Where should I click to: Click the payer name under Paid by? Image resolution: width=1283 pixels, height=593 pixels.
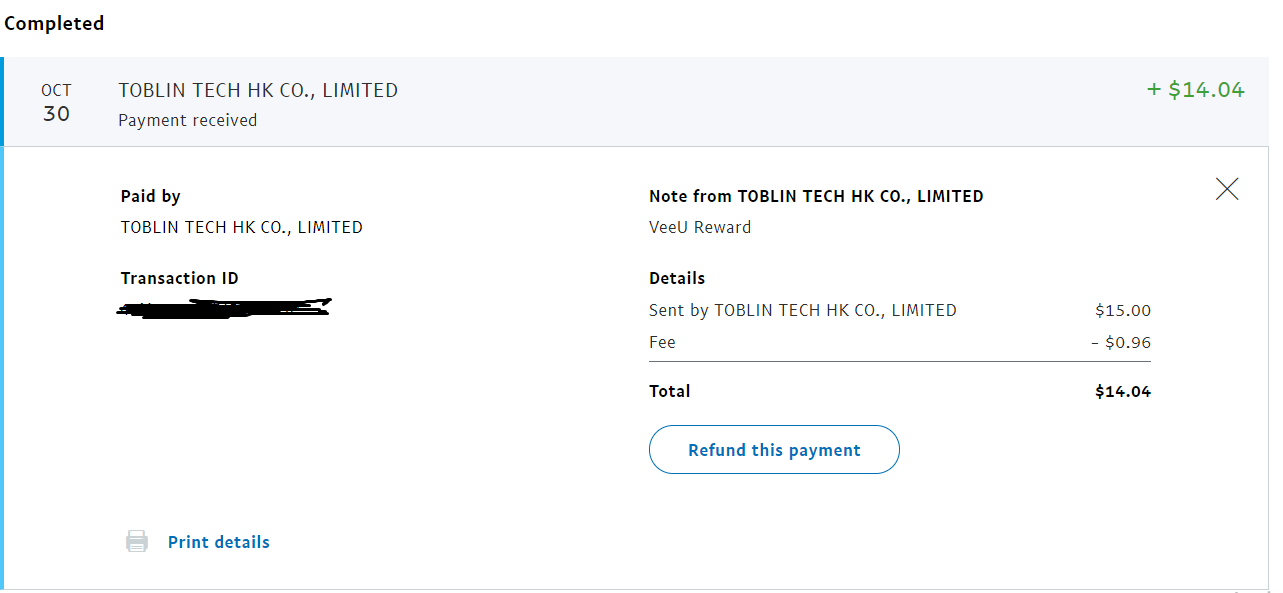241,227
